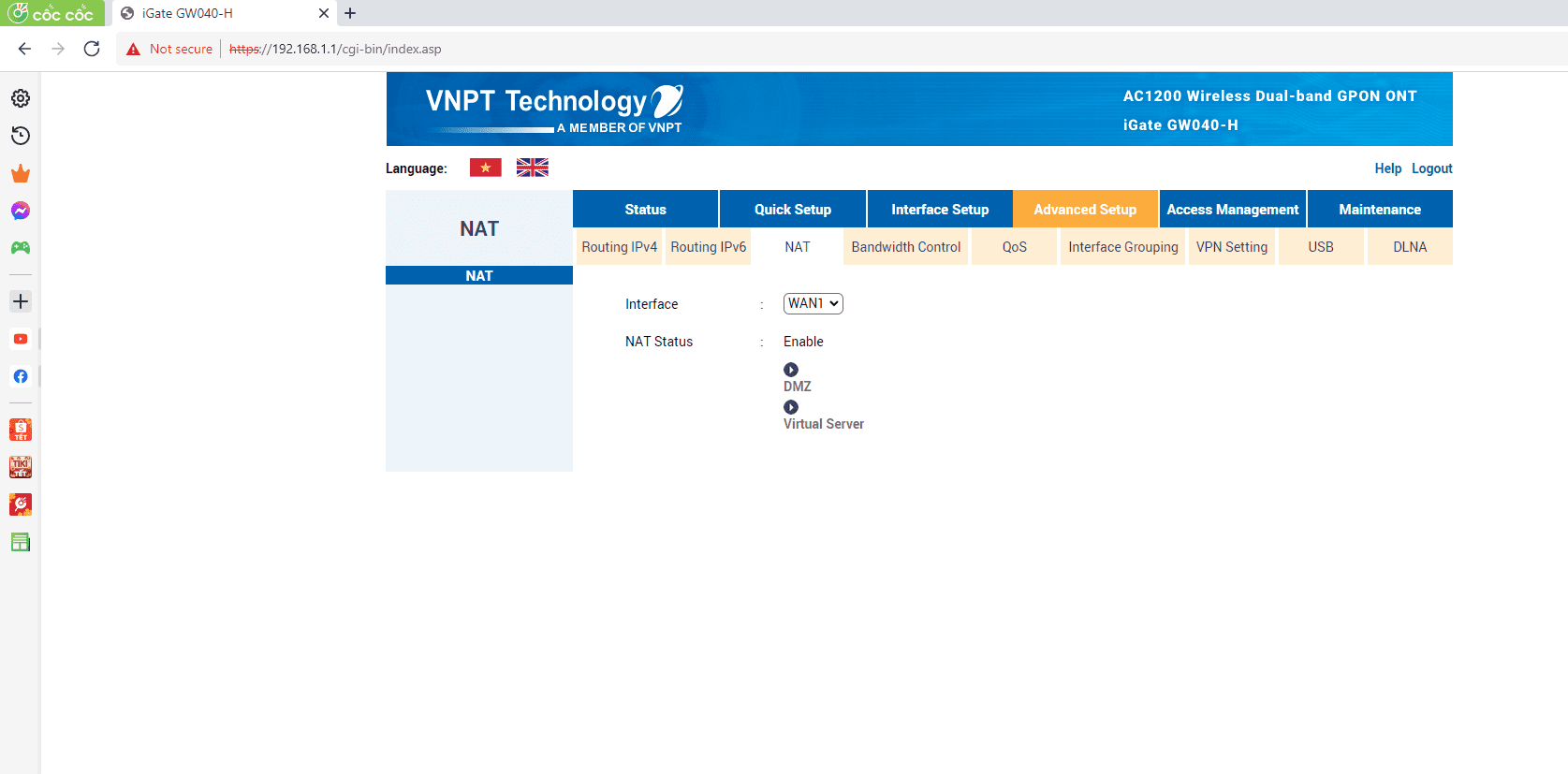
Task: Open the DLNA submenu
Action: [x=1410, y=247]
